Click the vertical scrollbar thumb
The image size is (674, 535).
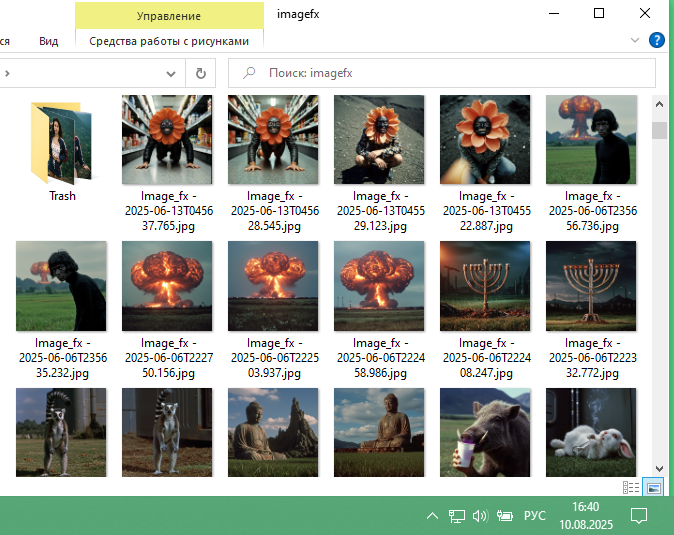click(659, 130)
